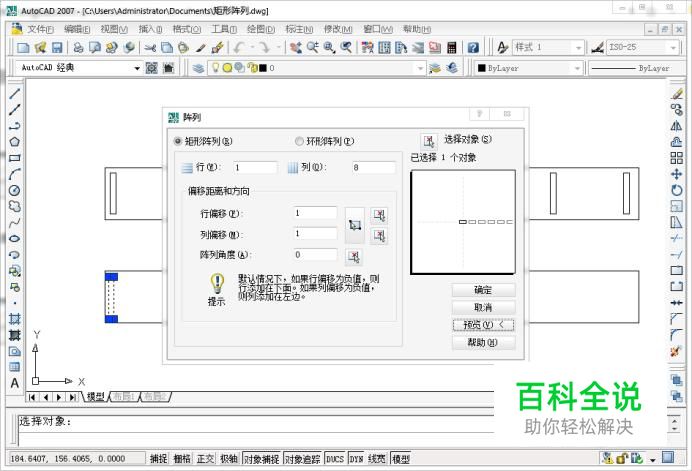Open the AutoCAD 经典 workspace dropdown
Image resolution: width=692 pixels, height=471 pixels.
click(x=137, y=68)
